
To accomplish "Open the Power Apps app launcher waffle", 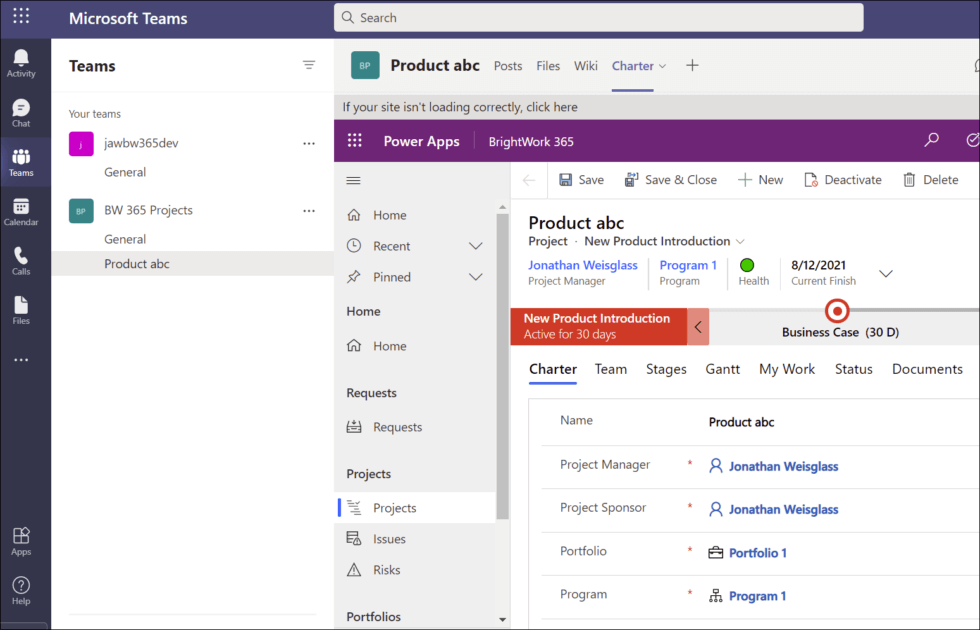I will (x=354, y=141).
